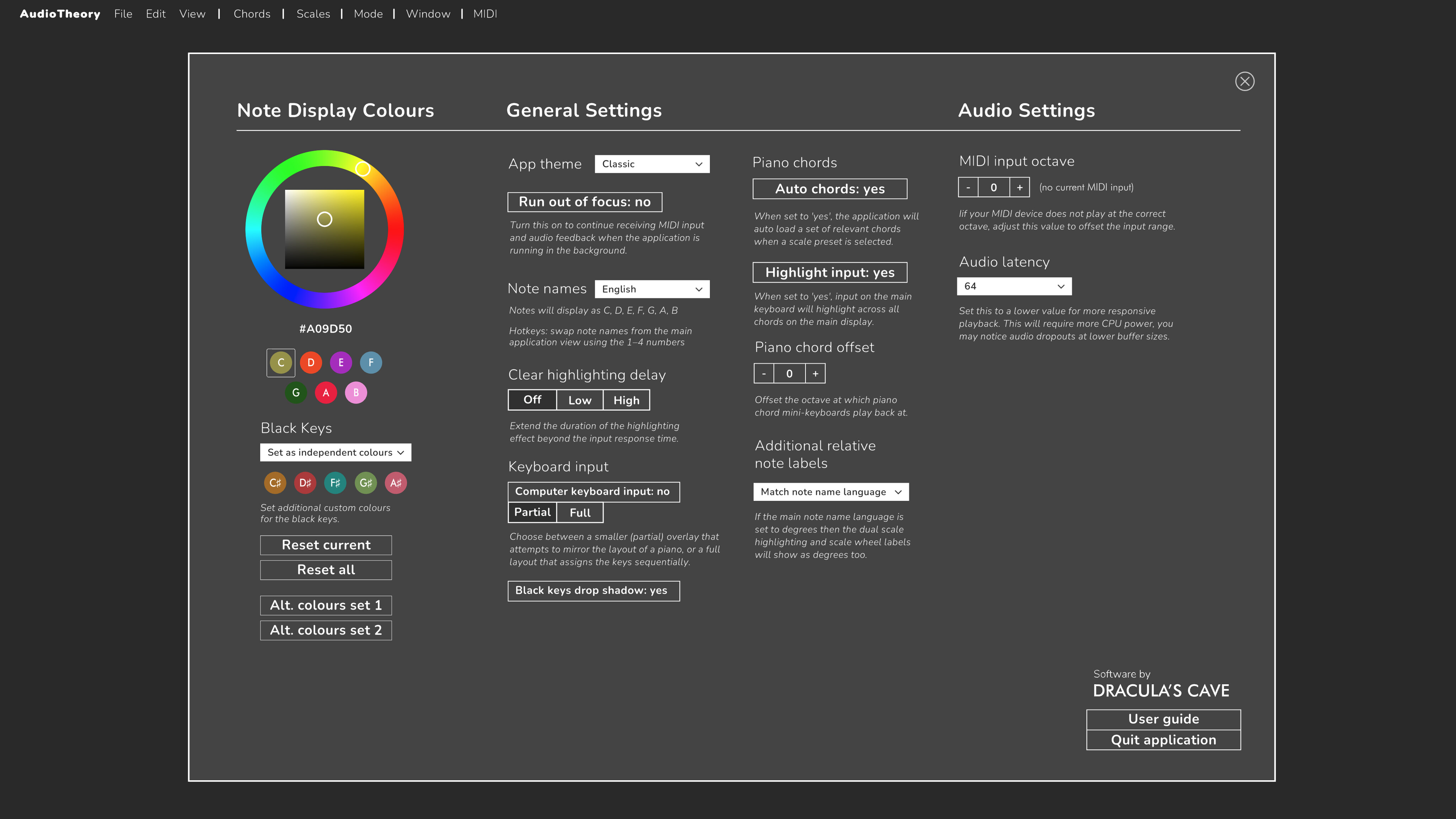Select the C note colour circle
The image size is (1456, 819).
pos(280,362)
